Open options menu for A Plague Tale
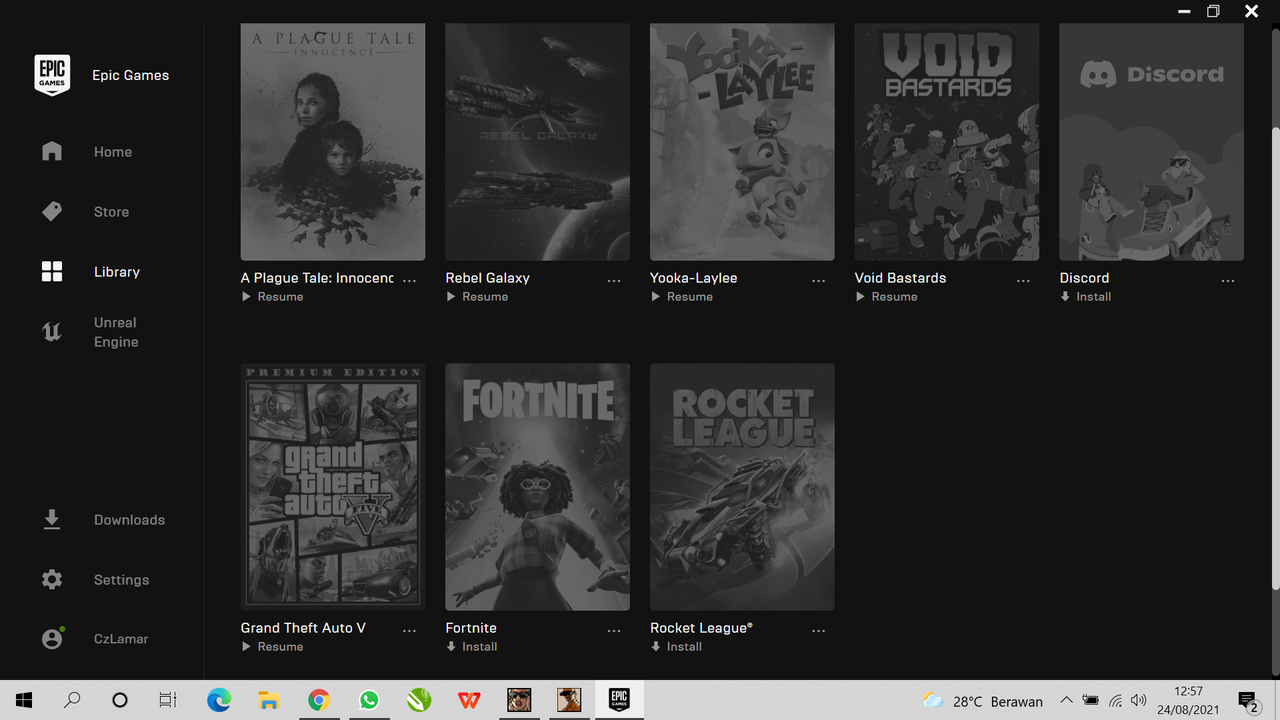This screenshot has height=720, width=1280. point(409,281)
